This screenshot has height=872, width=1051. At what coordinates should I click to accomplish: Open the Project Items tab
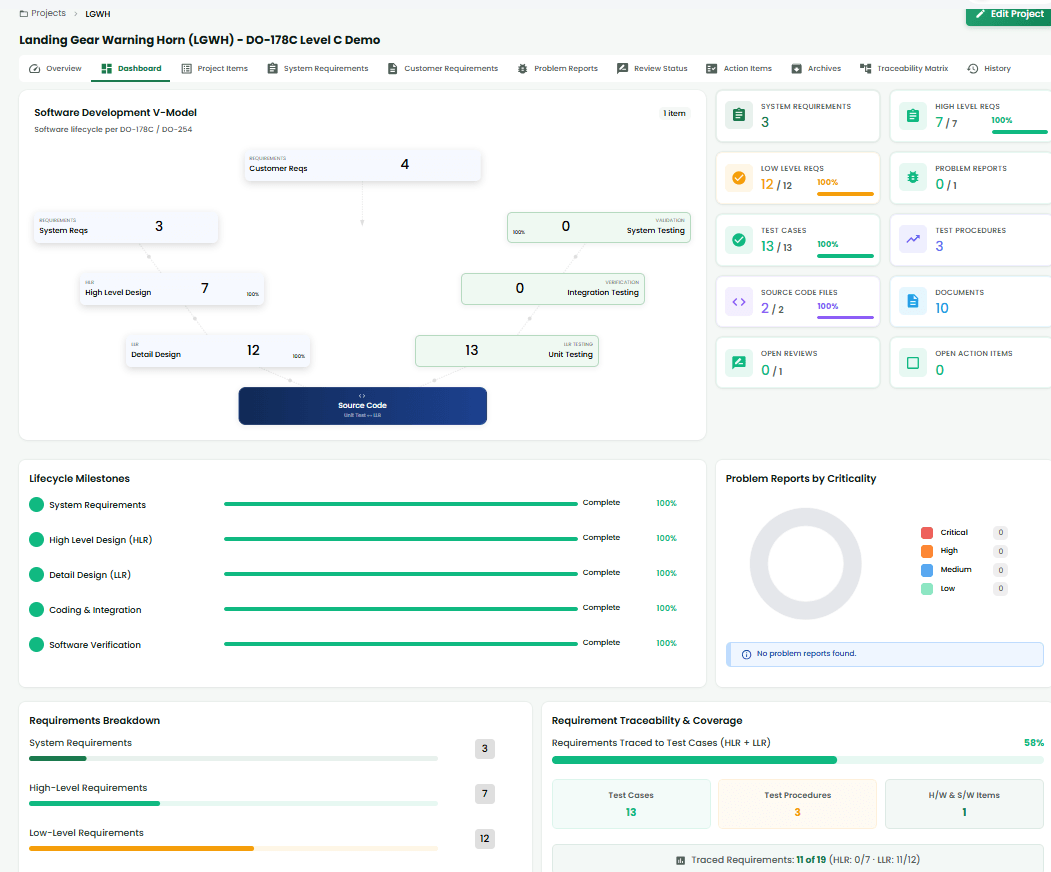point(214,68)
